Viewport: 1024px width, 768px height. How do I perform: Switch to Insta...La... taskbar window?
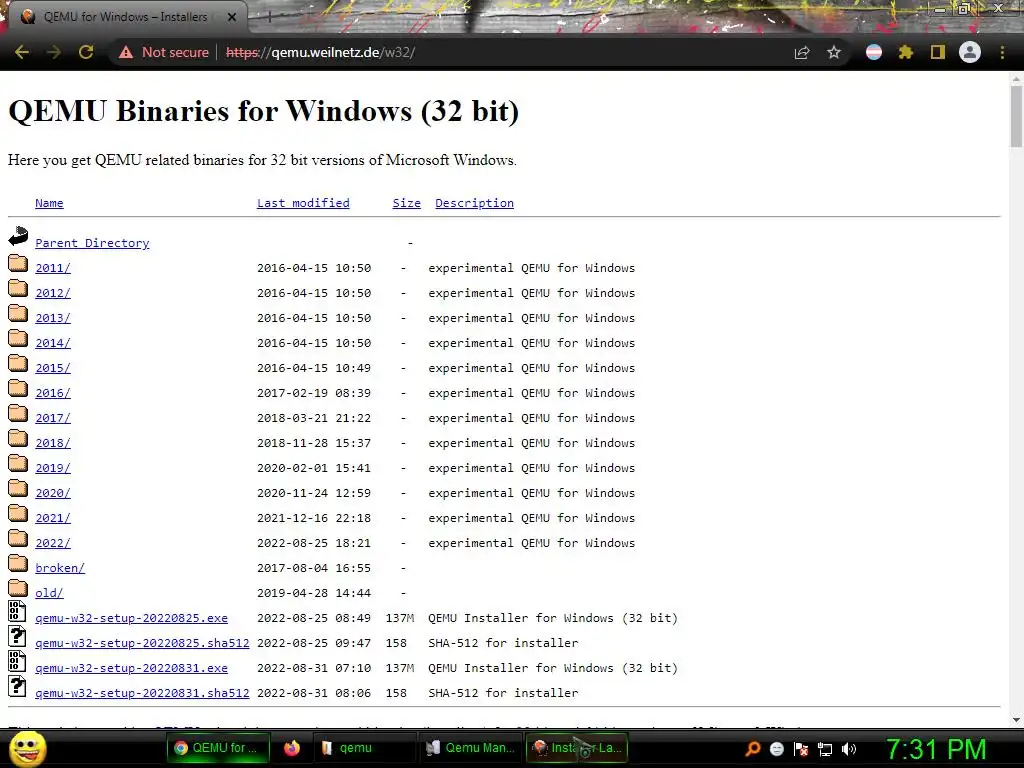click(x=577, y=748)
